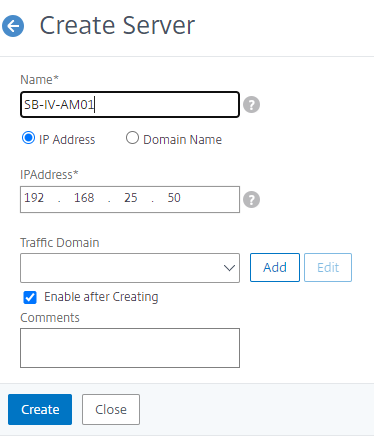
Task: Select the IP Address radio button
Action: 28,138
